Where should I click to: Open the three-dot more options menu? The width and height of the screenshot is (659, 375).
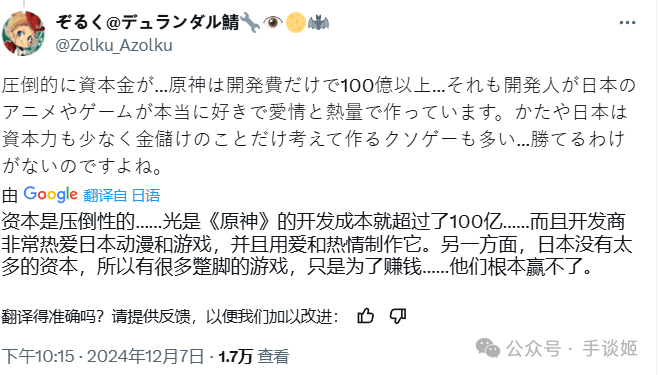pyautogui.click(x=627, y=23)
